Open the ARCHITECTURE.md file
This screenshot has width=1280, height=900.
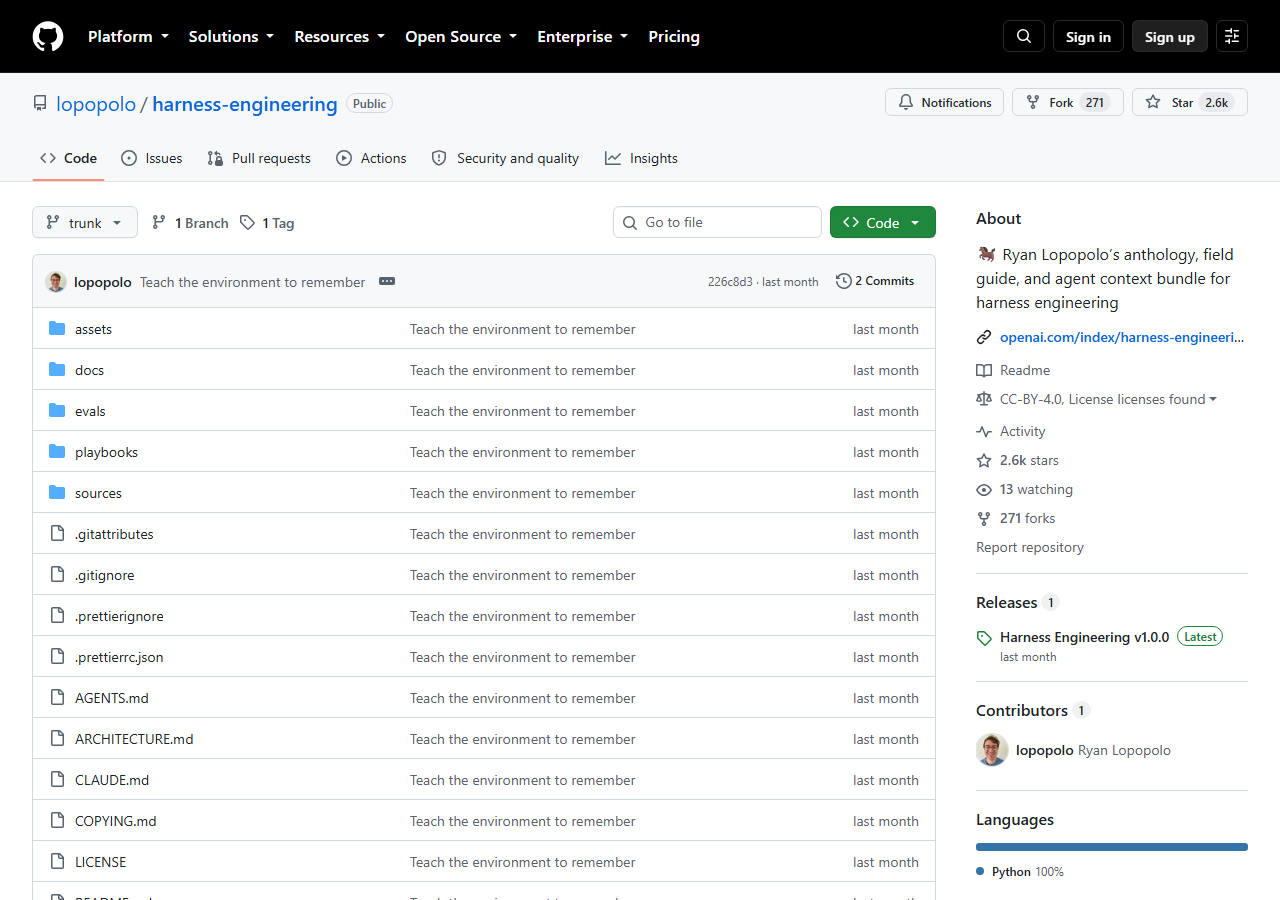pyautogui.click(x=134, y=739)
